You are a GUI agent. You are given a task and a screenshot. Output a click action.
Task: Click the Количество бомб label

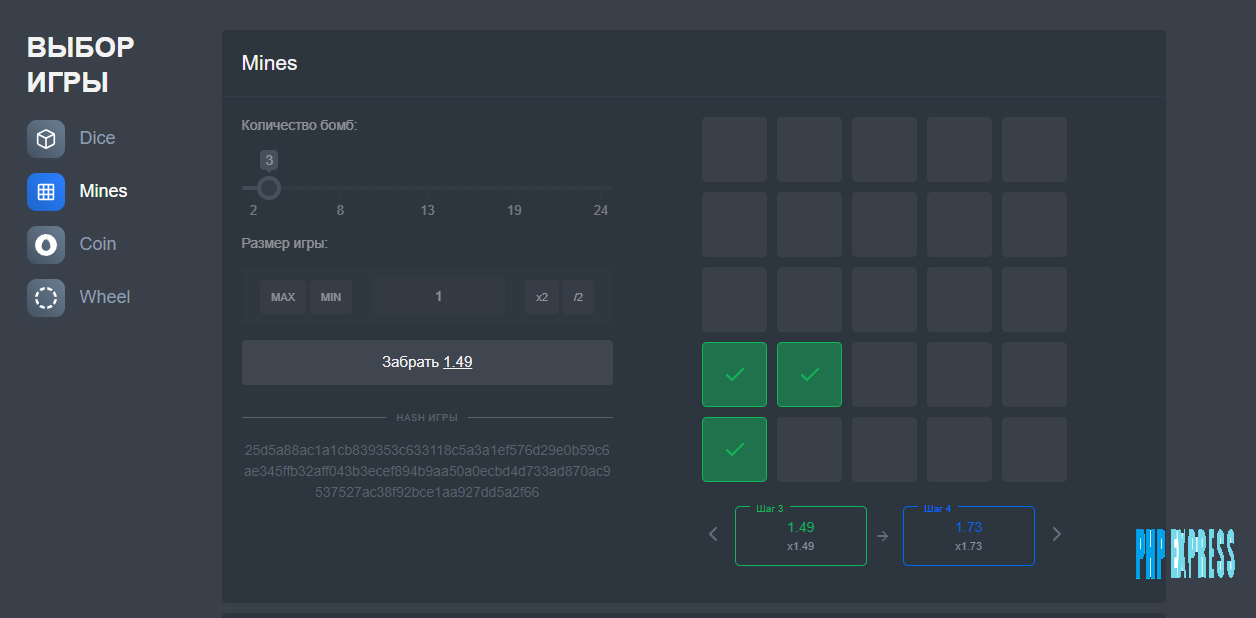click(299, 125)
